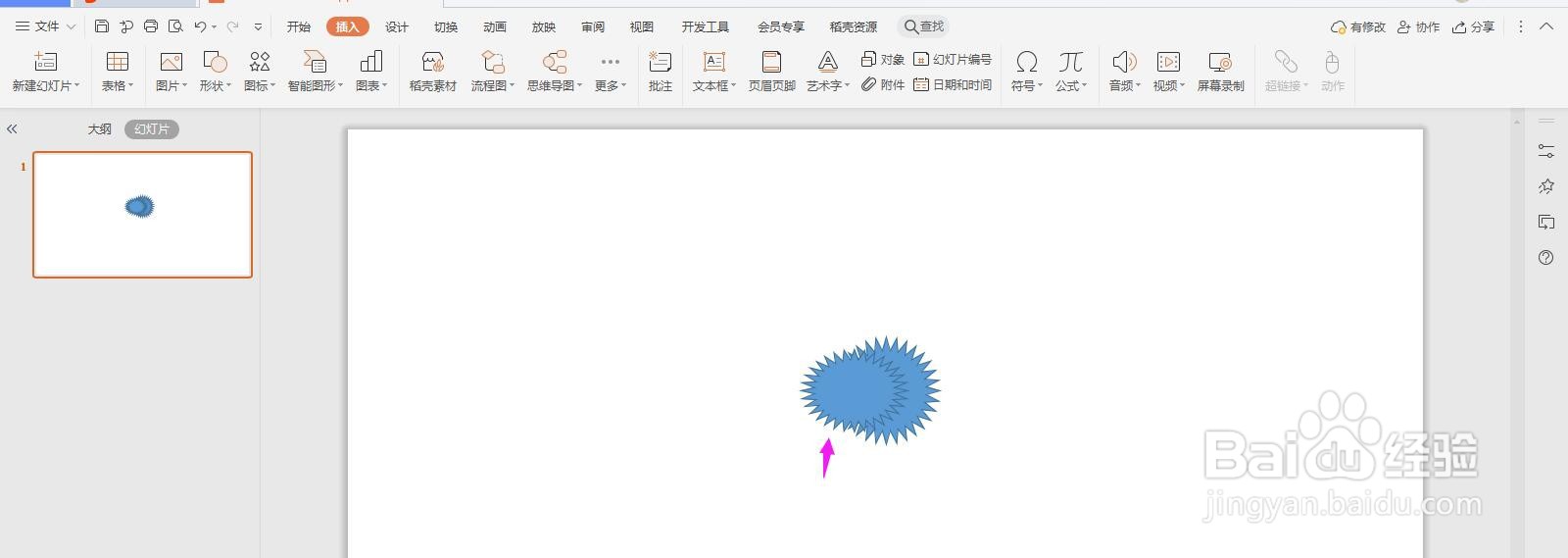Viewport: 1568px width, 558px height.
Task: Click the Undo arrow icon
Action: pyautogui.click(x=200, y=26)
